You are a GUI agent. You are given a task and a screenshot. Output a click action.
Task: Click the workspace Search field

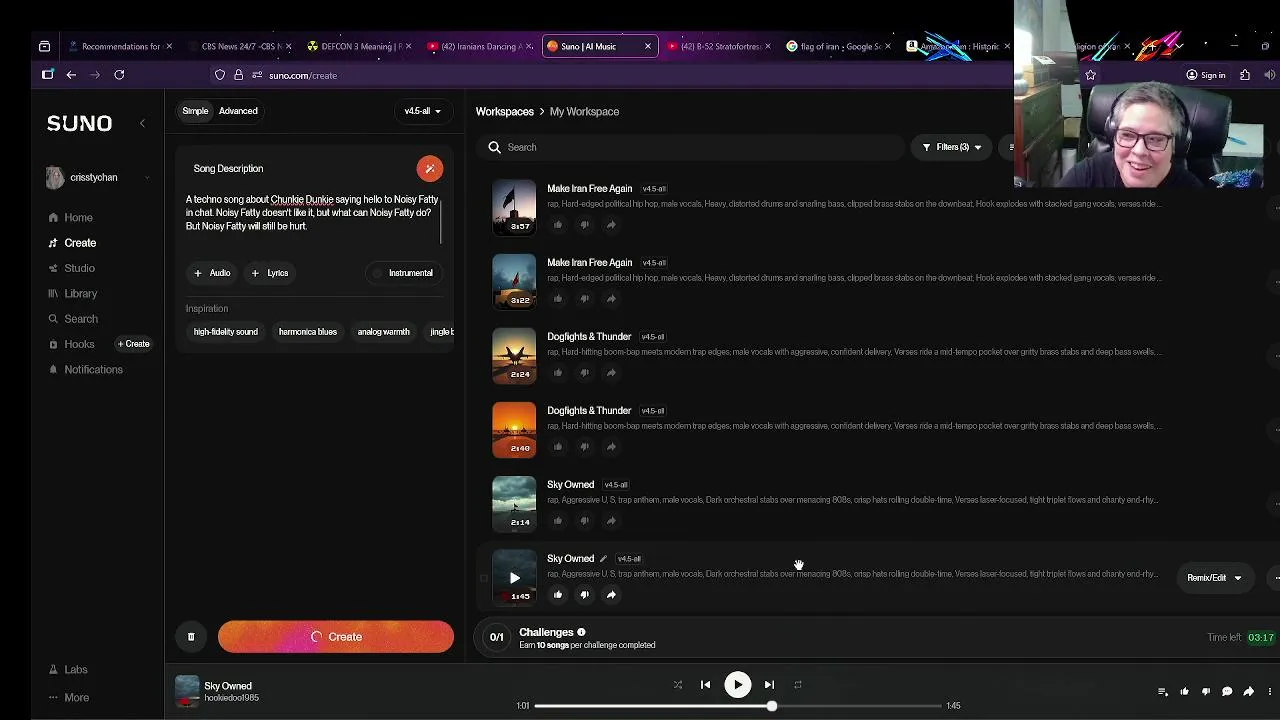tap(690, 147)
